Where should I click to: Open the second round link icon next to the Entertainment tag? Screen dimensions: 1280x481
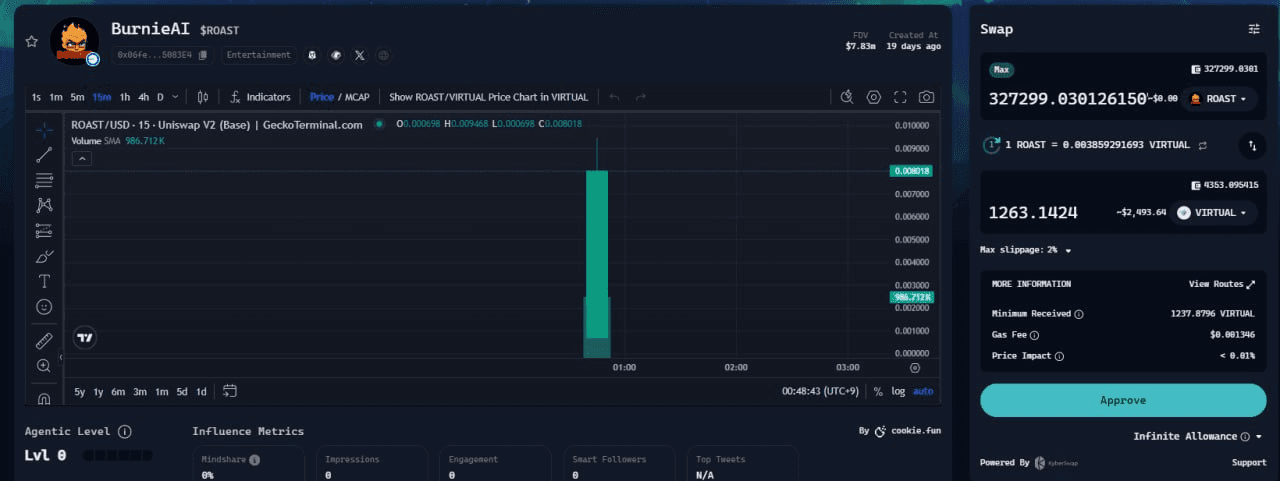(336, 55)
